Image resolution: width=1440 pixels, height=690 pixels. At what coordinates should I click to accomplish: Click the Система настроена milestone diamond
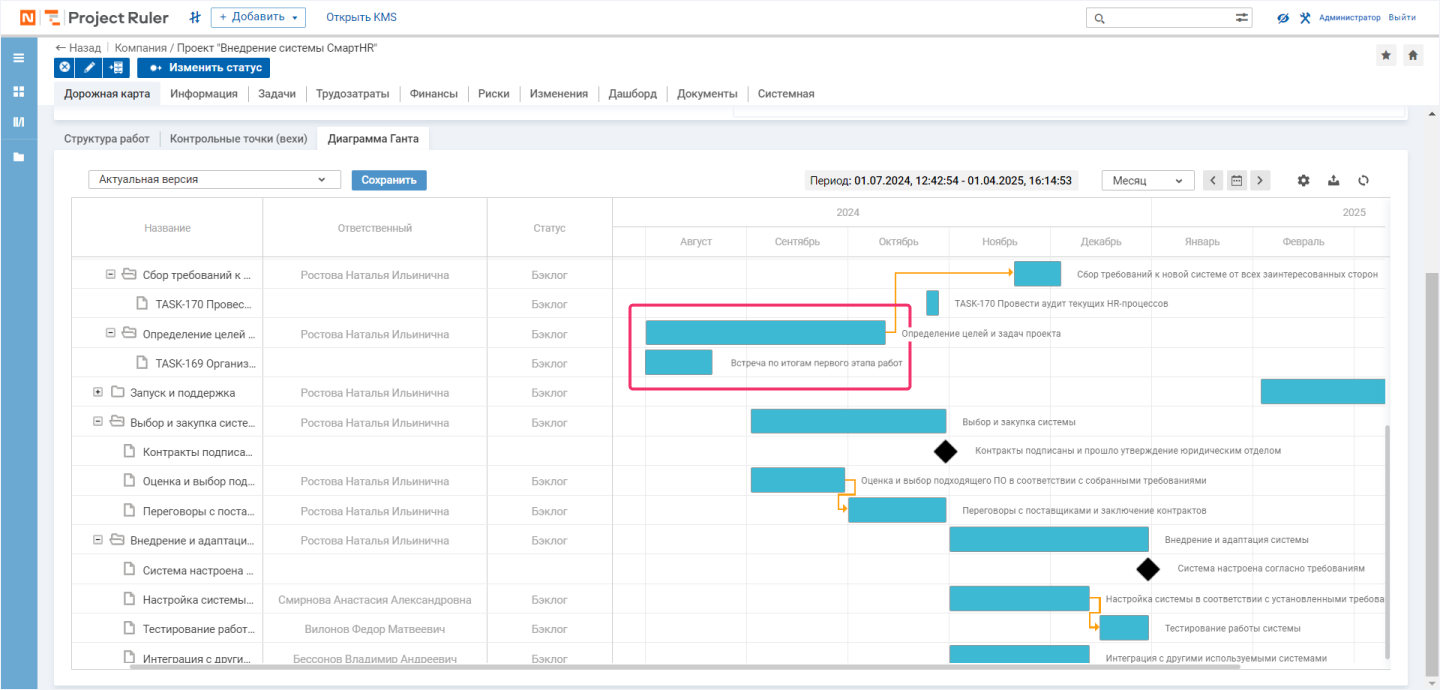[1148, 569]
